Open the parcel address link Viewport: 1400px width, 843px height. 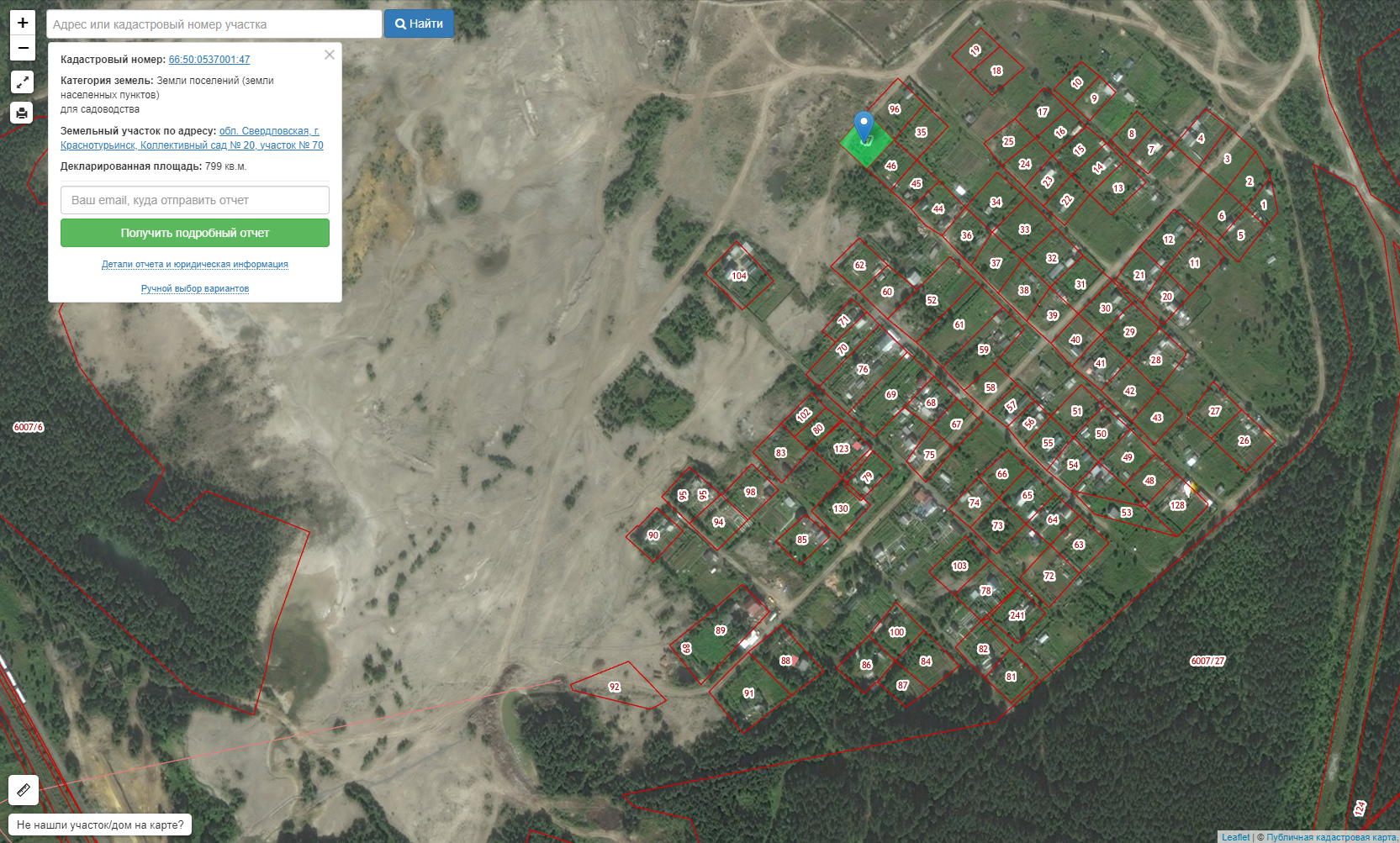coord(192,138)
